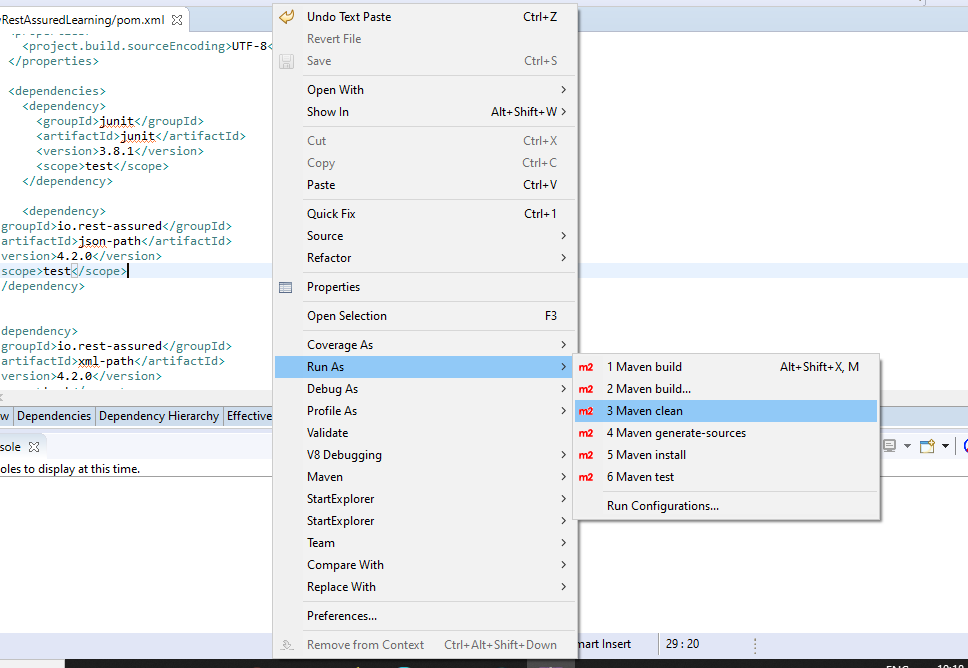Open StartExplorer entry directly above Team

pos(425,521)
